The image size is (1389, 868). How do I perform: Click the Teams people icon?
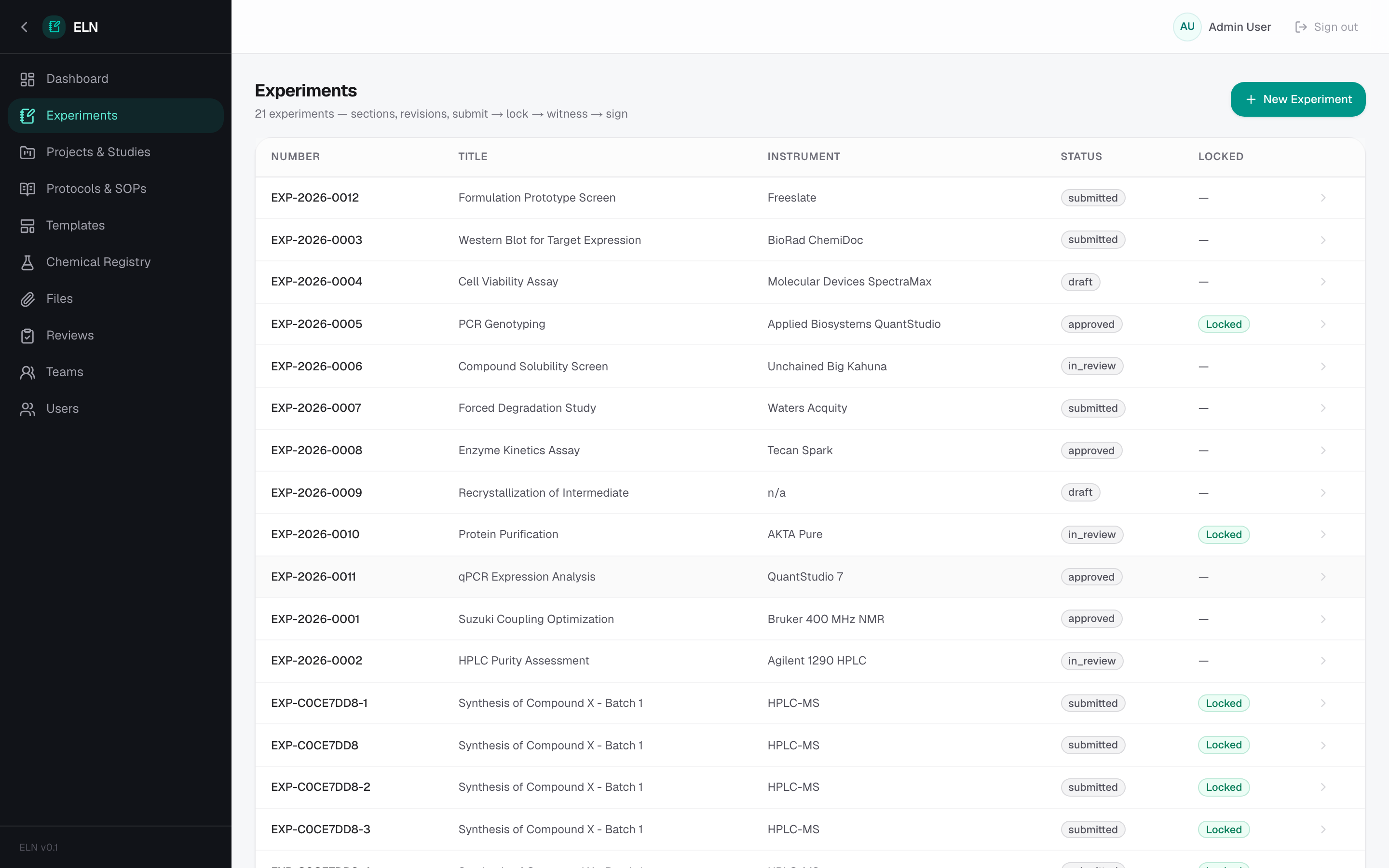pos(27,373)
